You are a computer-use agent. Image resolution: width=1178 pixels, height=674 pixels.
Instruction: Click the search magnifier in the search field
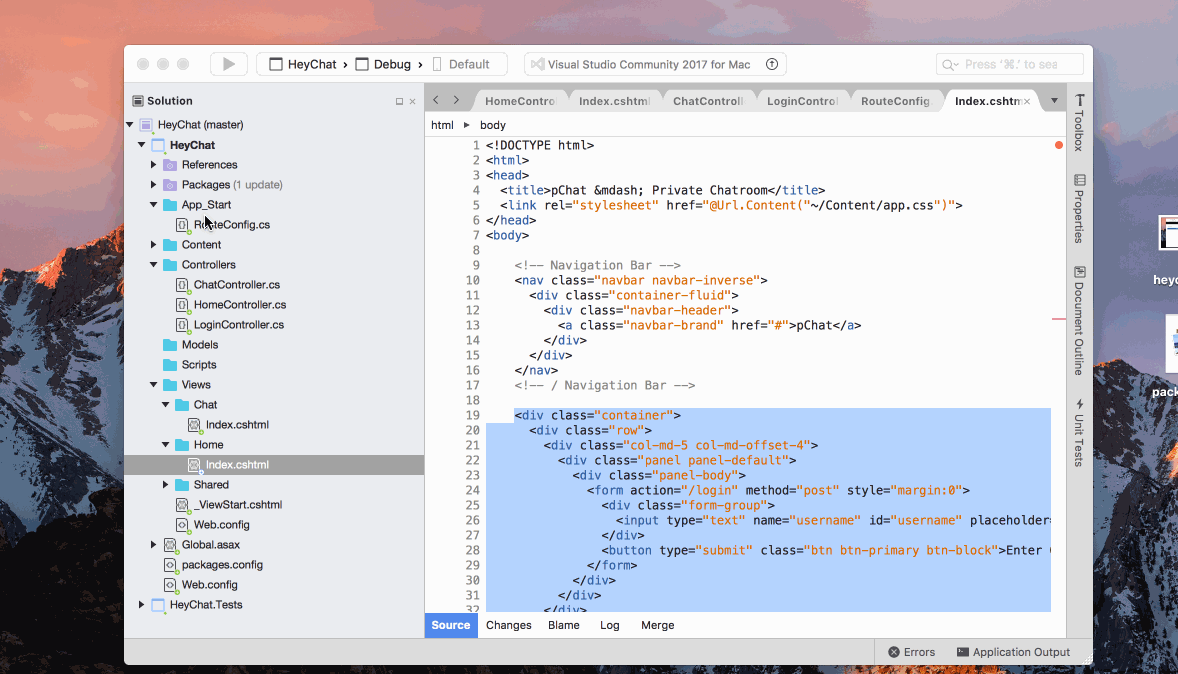point(947,63)
